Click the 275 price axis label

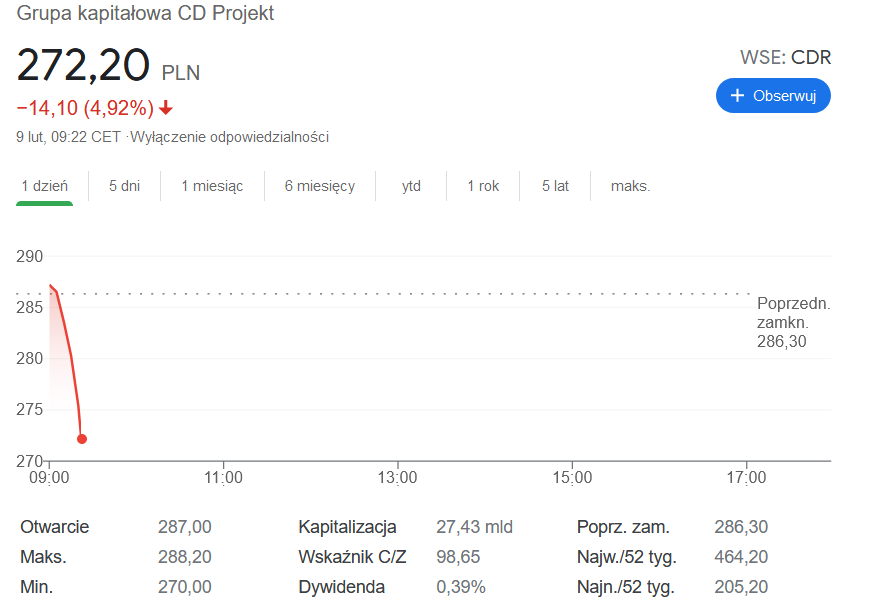(x=29, y=410)
